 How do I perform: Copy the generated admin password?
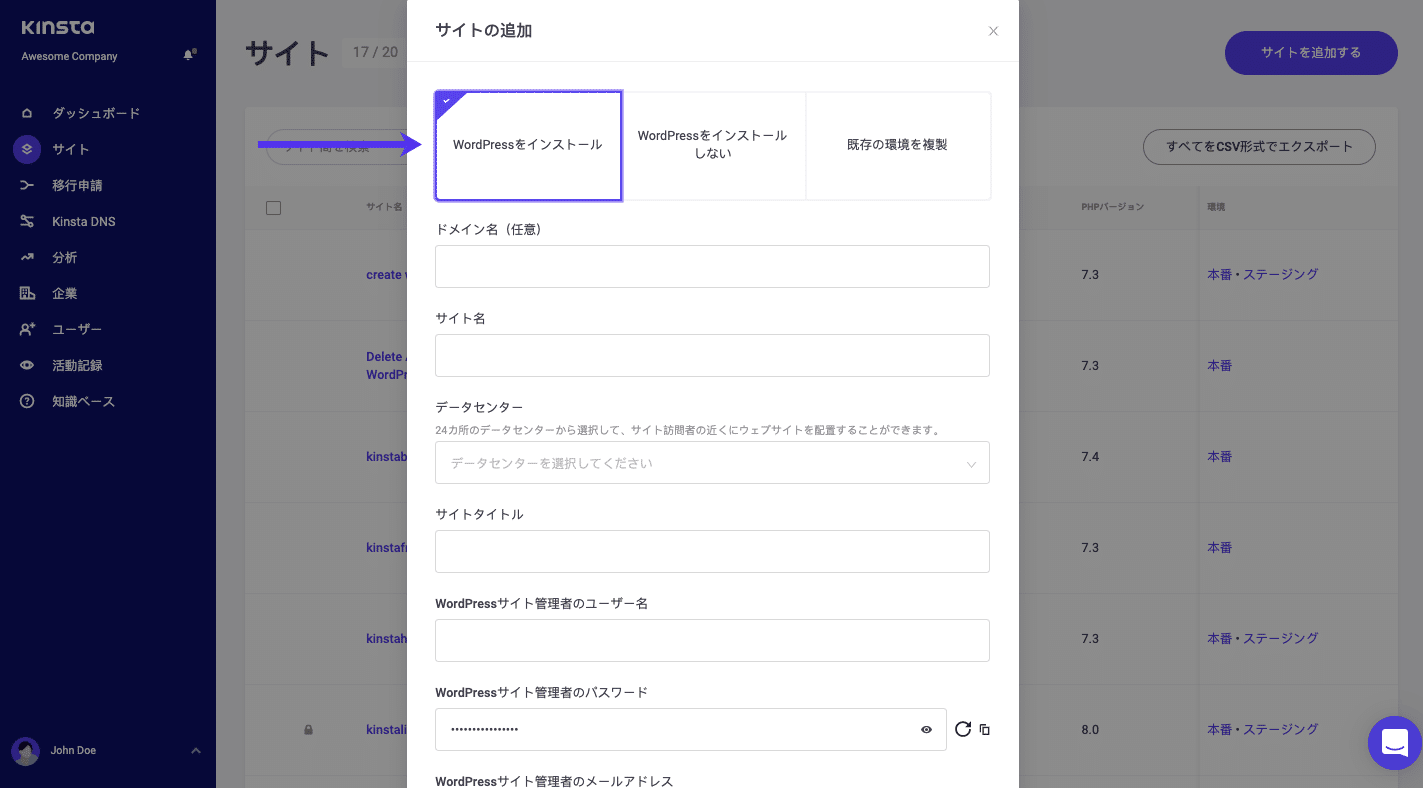click(984, 729)
